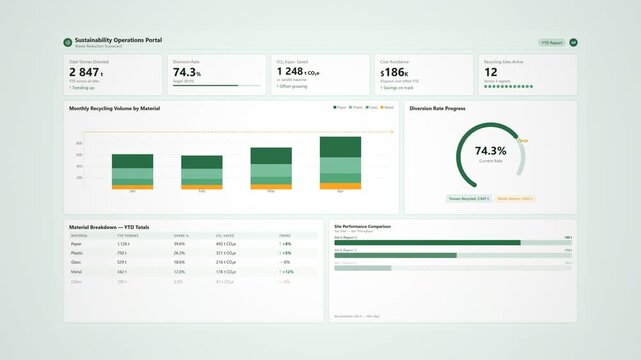Click the orange waste chip below gauge
641x360 pixels.
515,199
